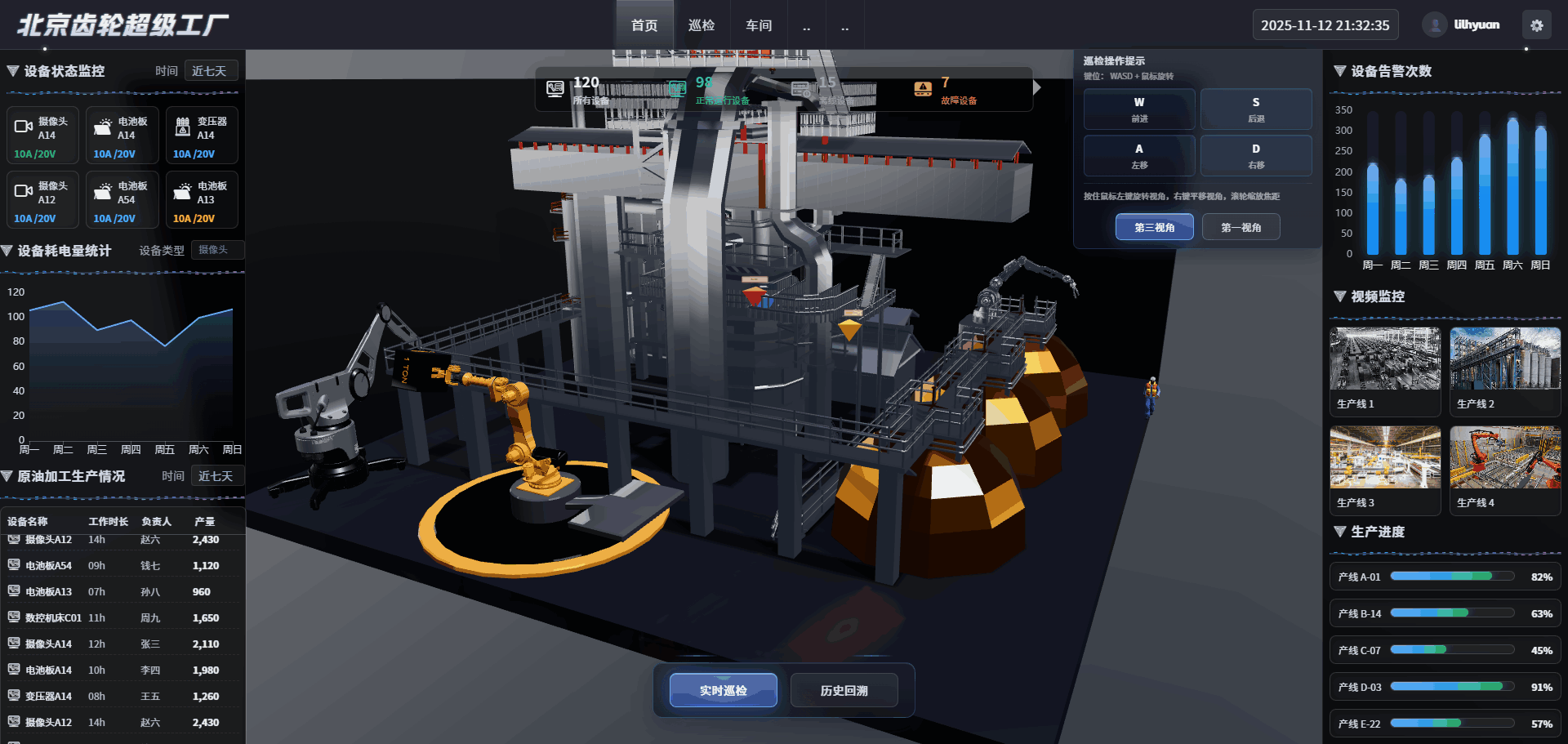Open 原油加工生产情况 时间 dropdown
Image resolution: width=1568 pixels, height=744 pixels.
tap(216, 476)
